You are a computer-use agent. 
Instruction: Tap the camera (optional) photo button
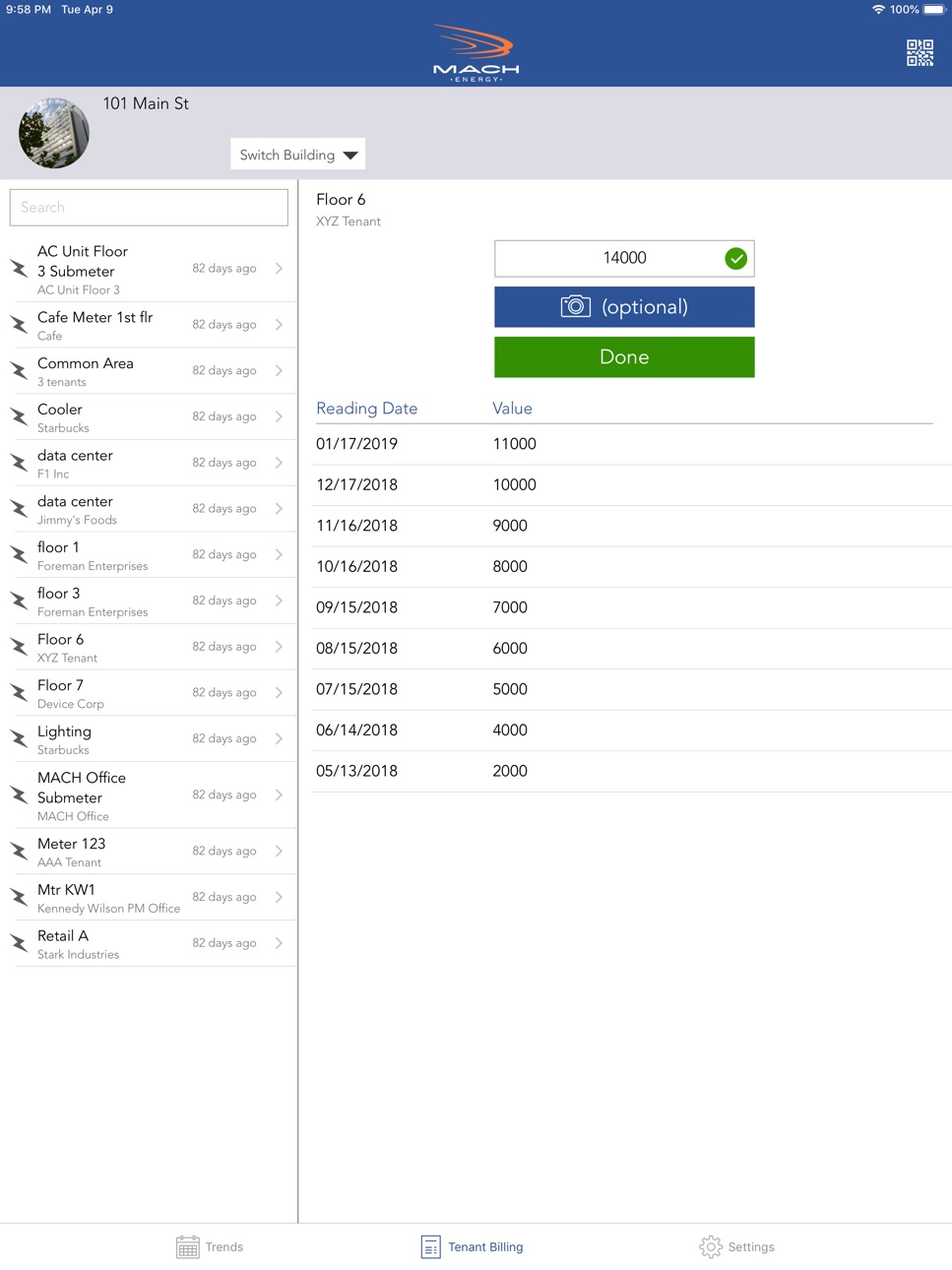click(x=624, y=307)
